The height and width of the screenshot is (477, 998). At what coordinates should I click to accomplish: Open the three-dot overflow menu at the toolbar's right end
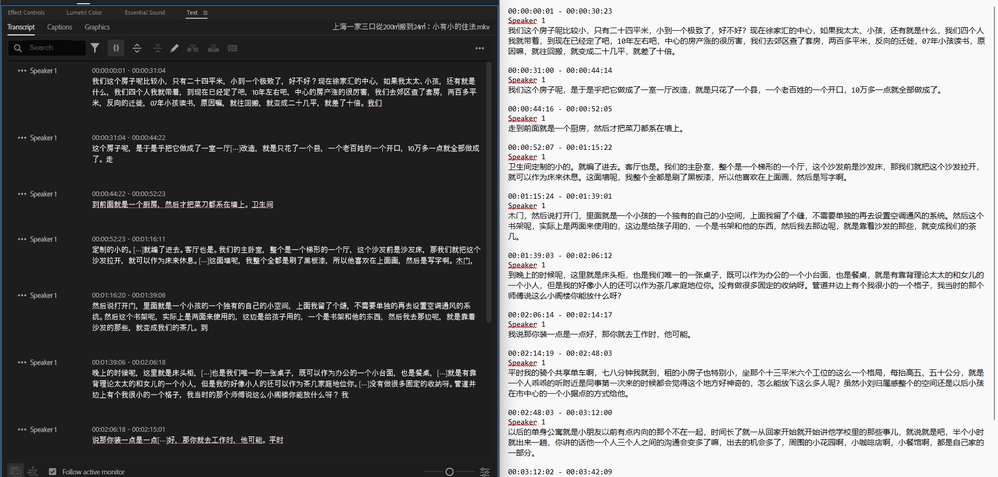click(x=479, y=48)
